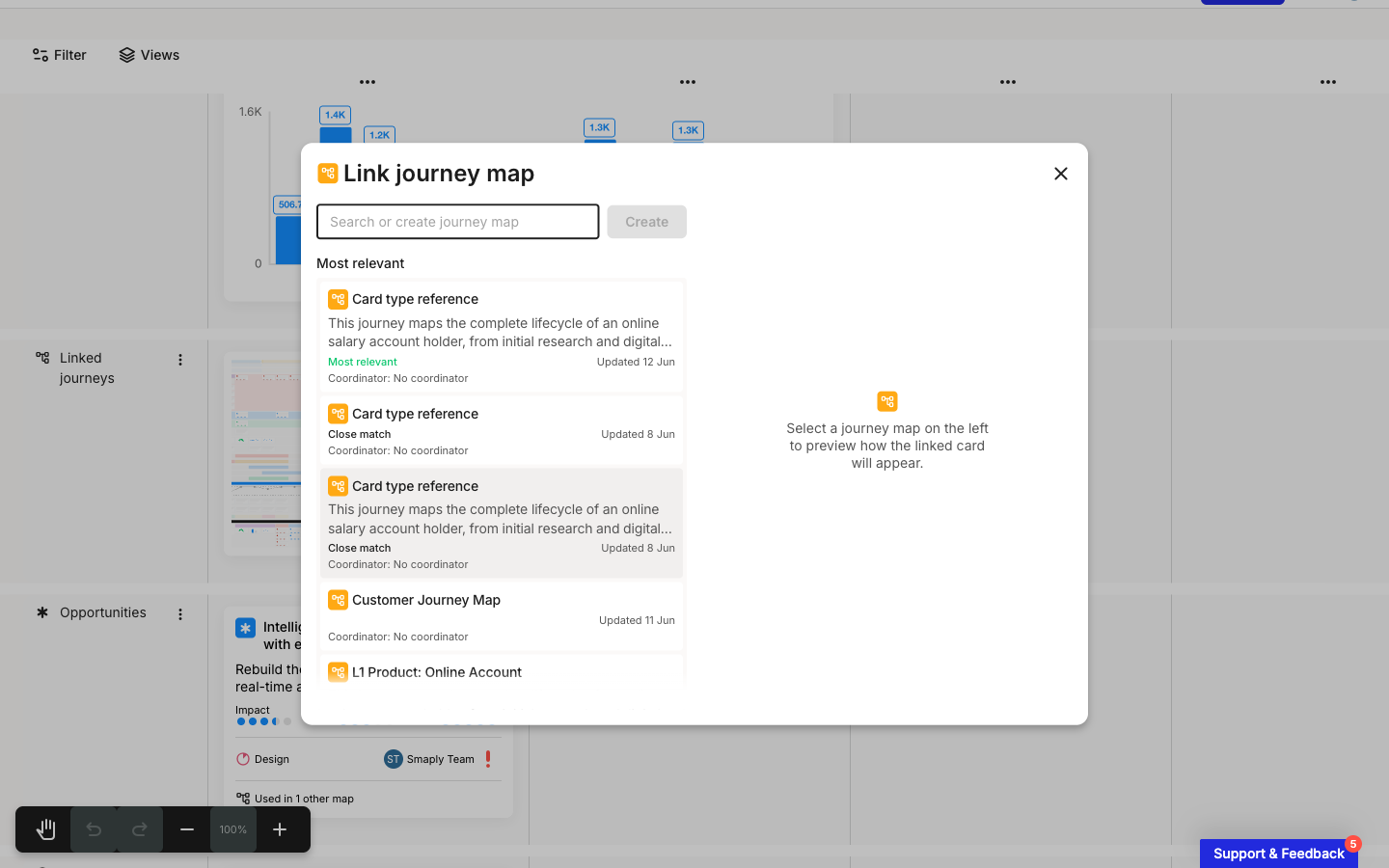Click the undo arrow in bottom toolbar
Screen dimensions: 1389x868
pyautogui.click(x=94, y=829)
